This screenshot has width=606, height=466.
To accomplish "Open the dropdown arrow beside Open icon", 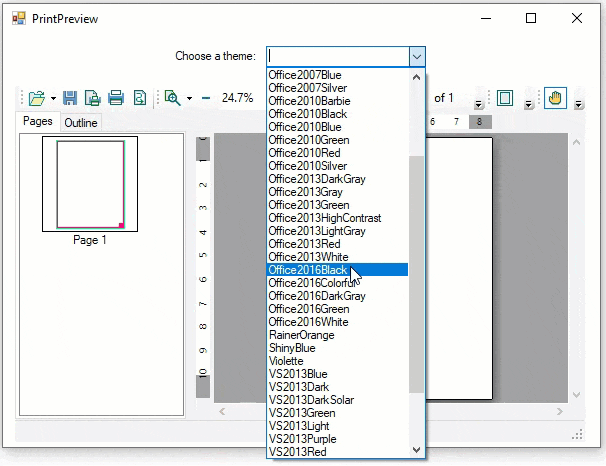I will (x=53, y=98).
